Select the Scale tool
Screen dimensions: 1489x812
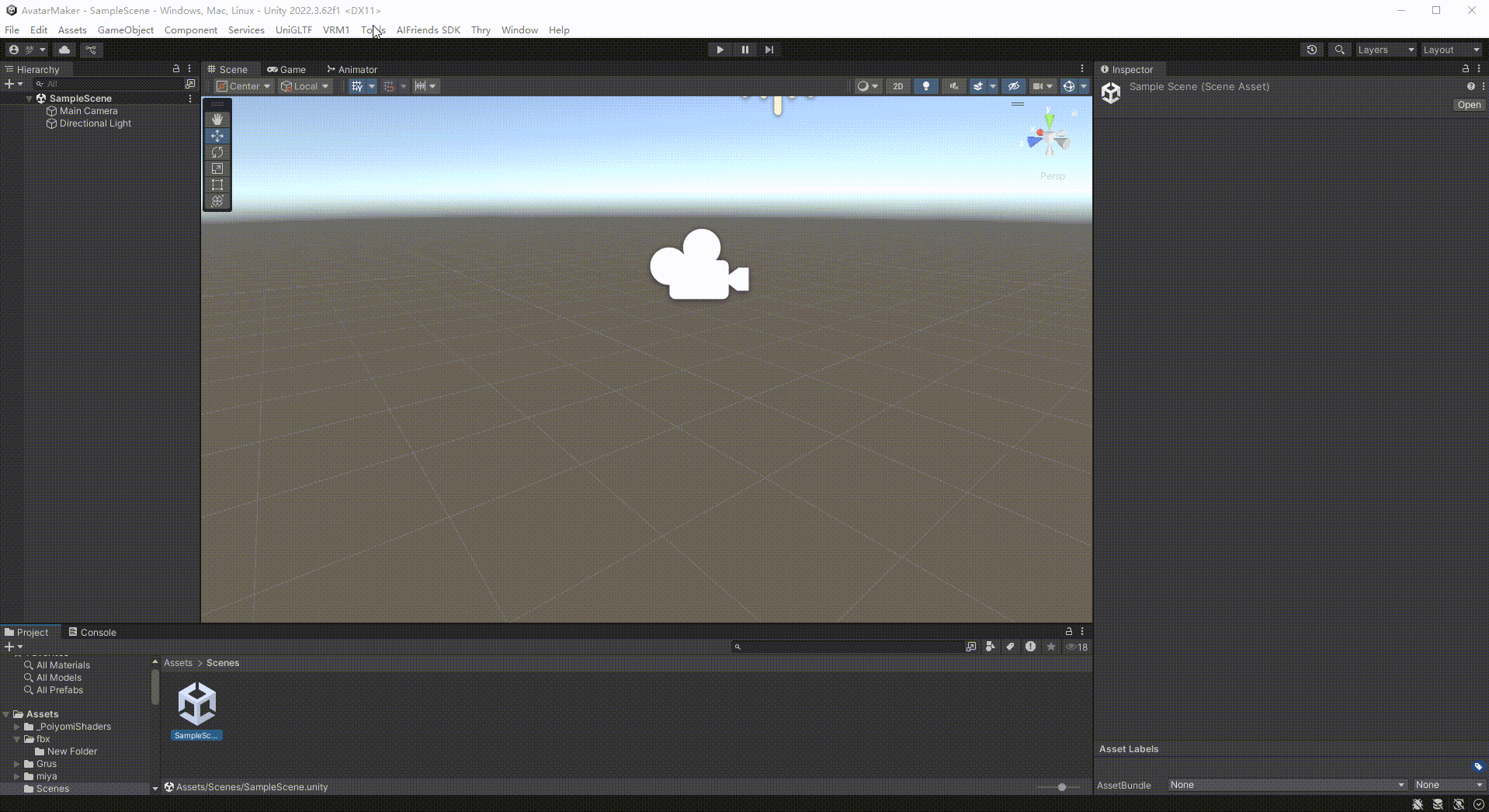point(217,168)
